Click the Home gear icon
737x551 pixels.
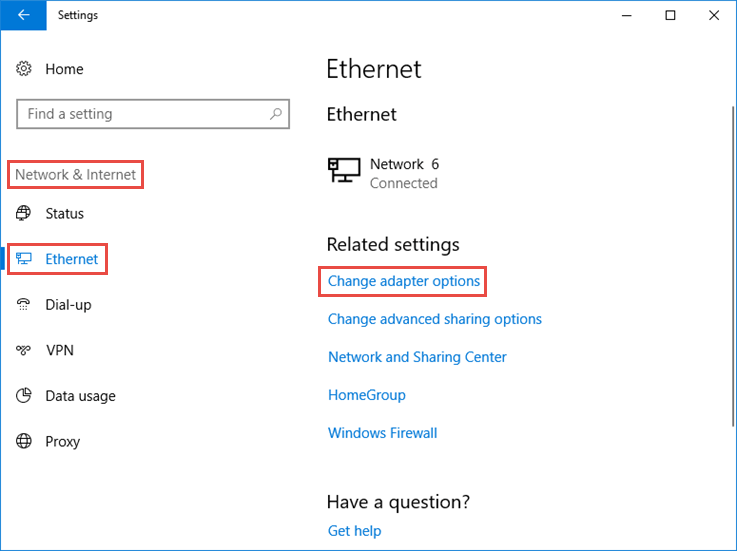pos(25,69)
